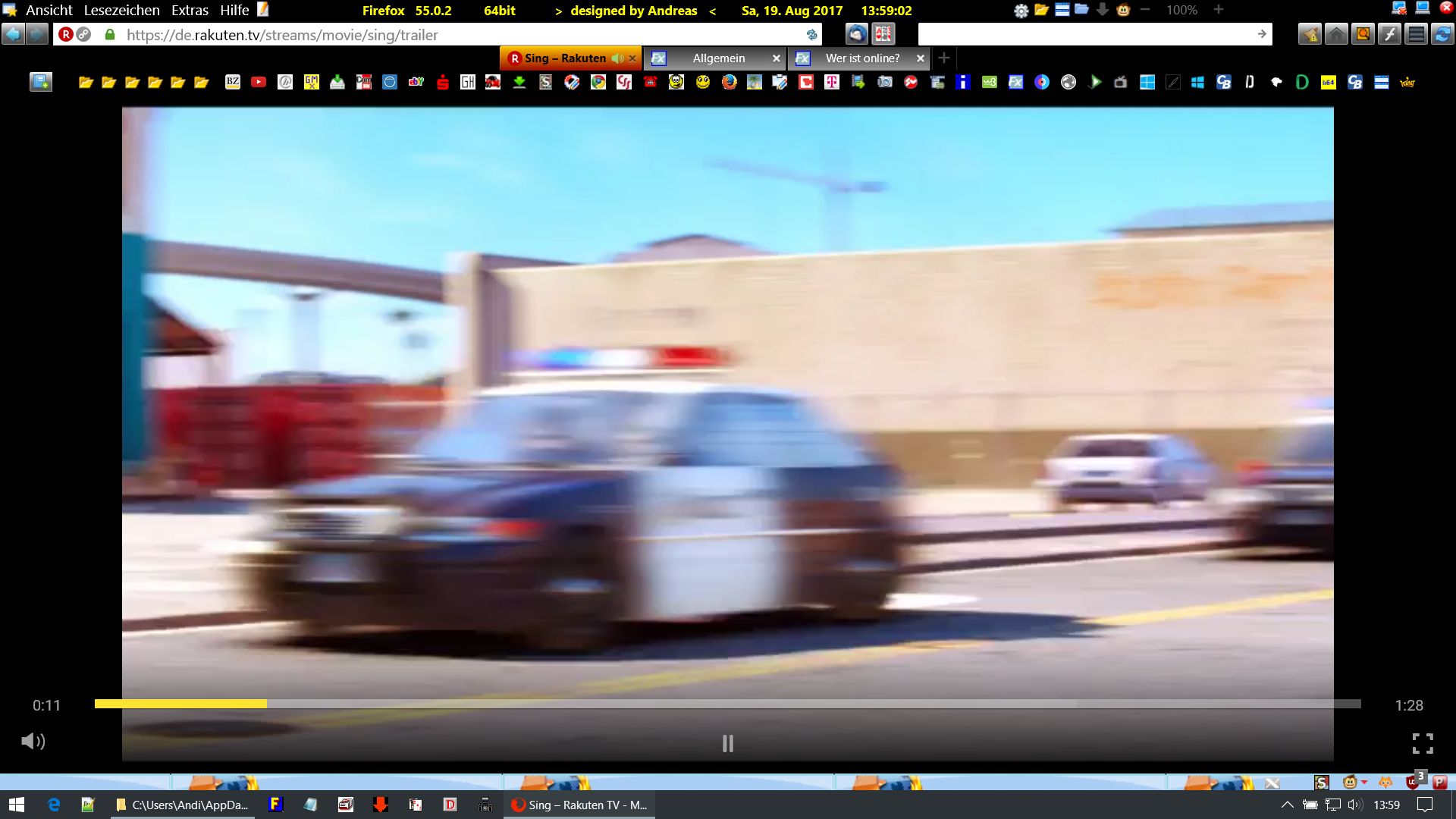This screenshot has width=1456, height=819.
Task: Click the home button in toolbar
Action: (x=1336, y=34)
